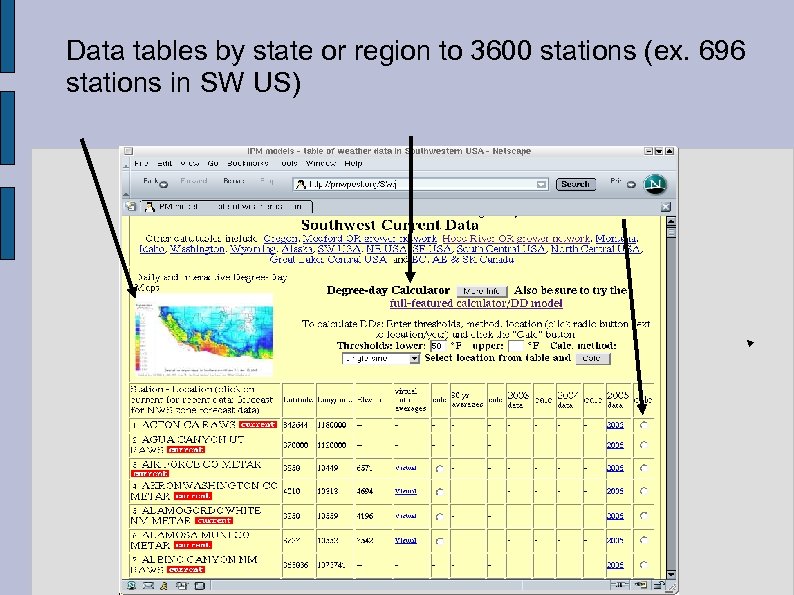The height and width of the screenshot is (595, 794).
Task: Click the vertical scrollbar up arrow
Action: click(671, 221)
